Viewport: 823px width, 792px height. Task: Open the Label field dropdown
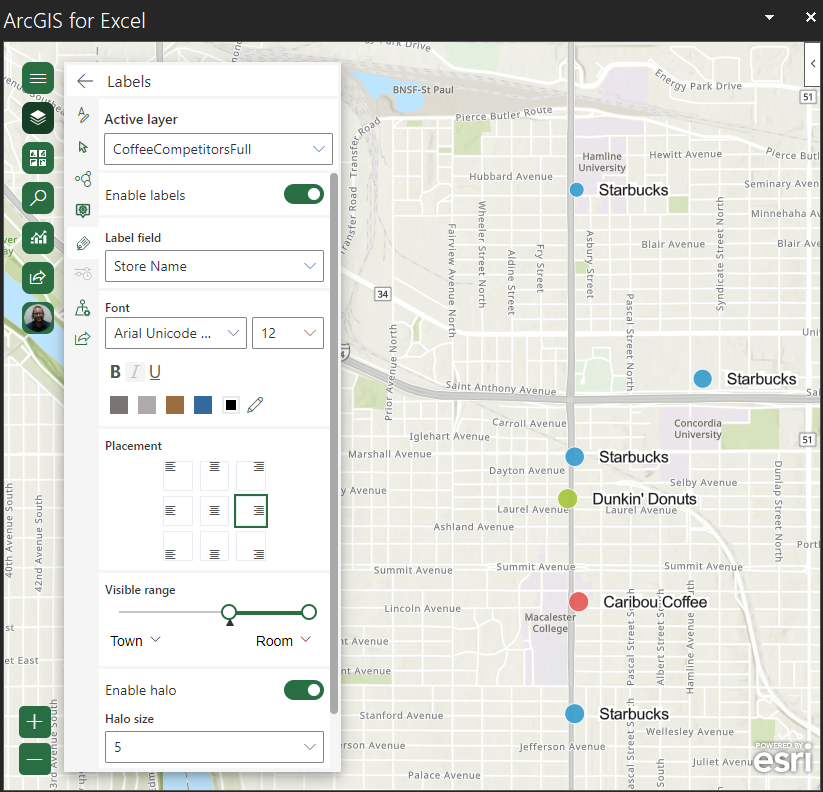point(214,266)
